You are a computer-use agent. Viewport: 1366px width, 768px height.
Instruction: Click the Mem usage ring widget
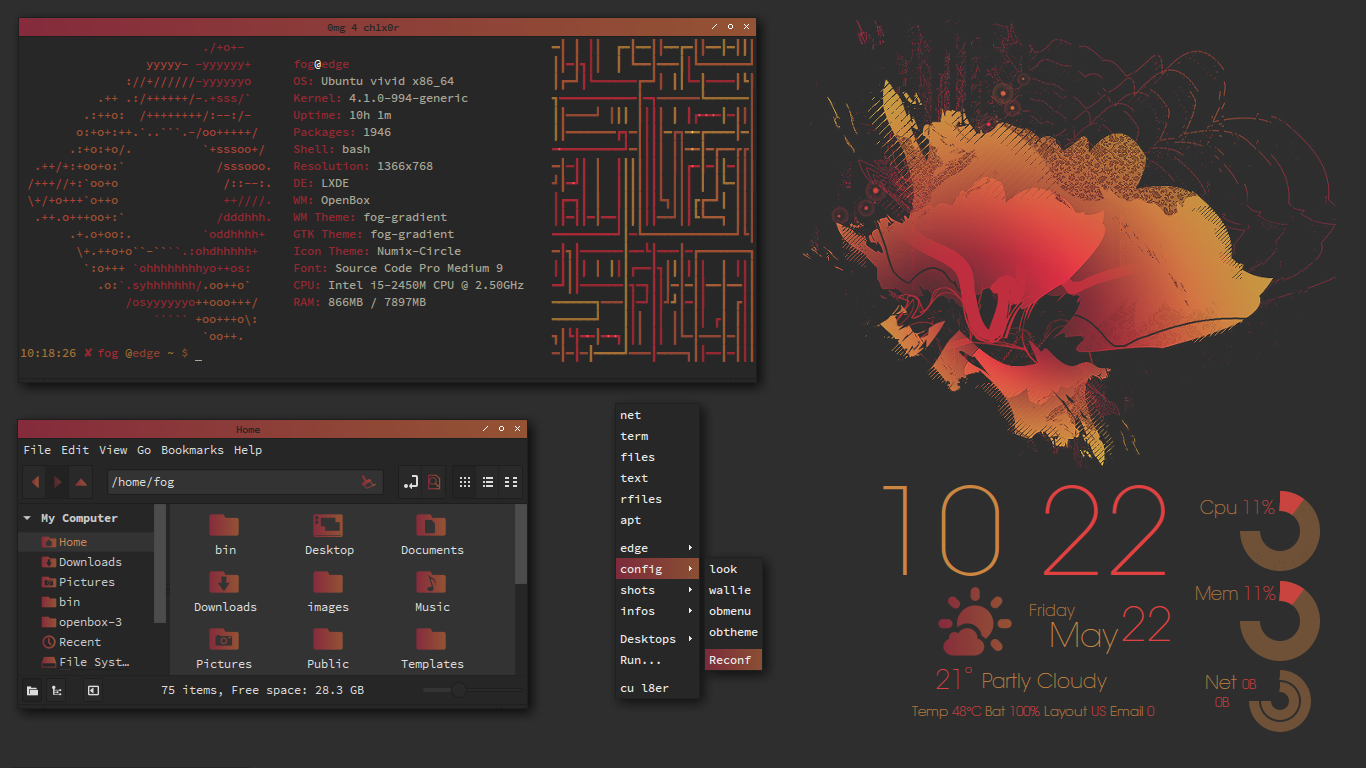pyautogui.click(x=1280, y=620)
